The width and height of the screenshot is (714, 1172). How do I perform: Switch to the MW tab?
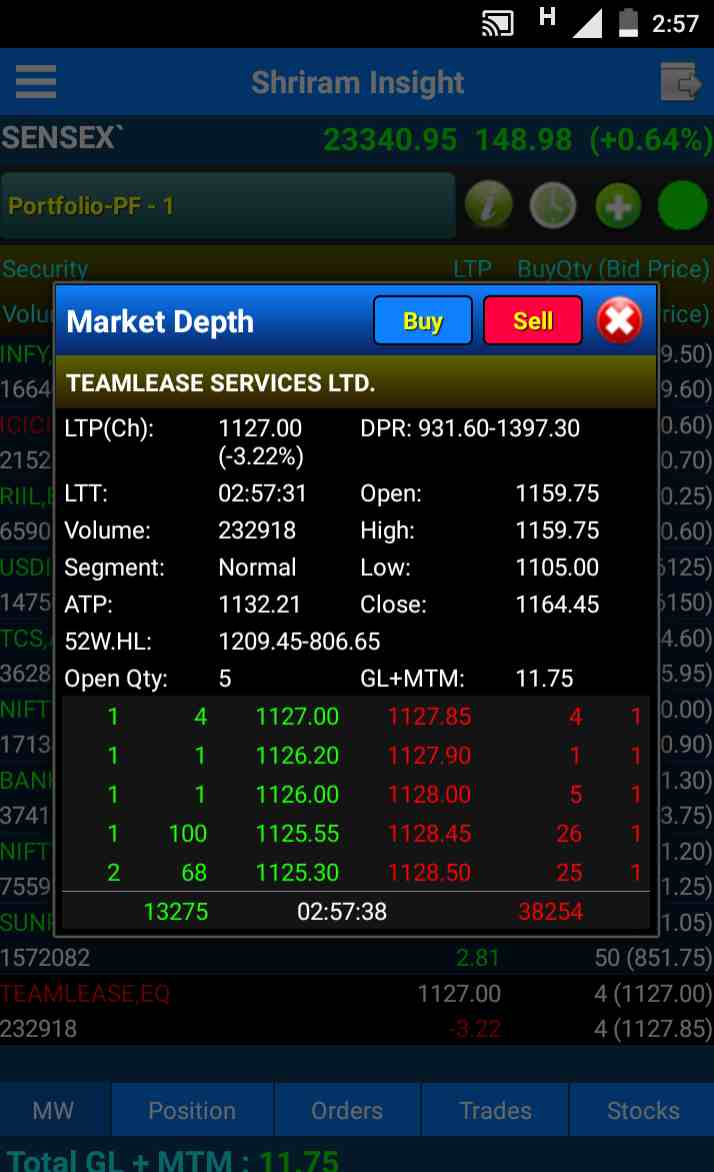(x=54, y=1110)
